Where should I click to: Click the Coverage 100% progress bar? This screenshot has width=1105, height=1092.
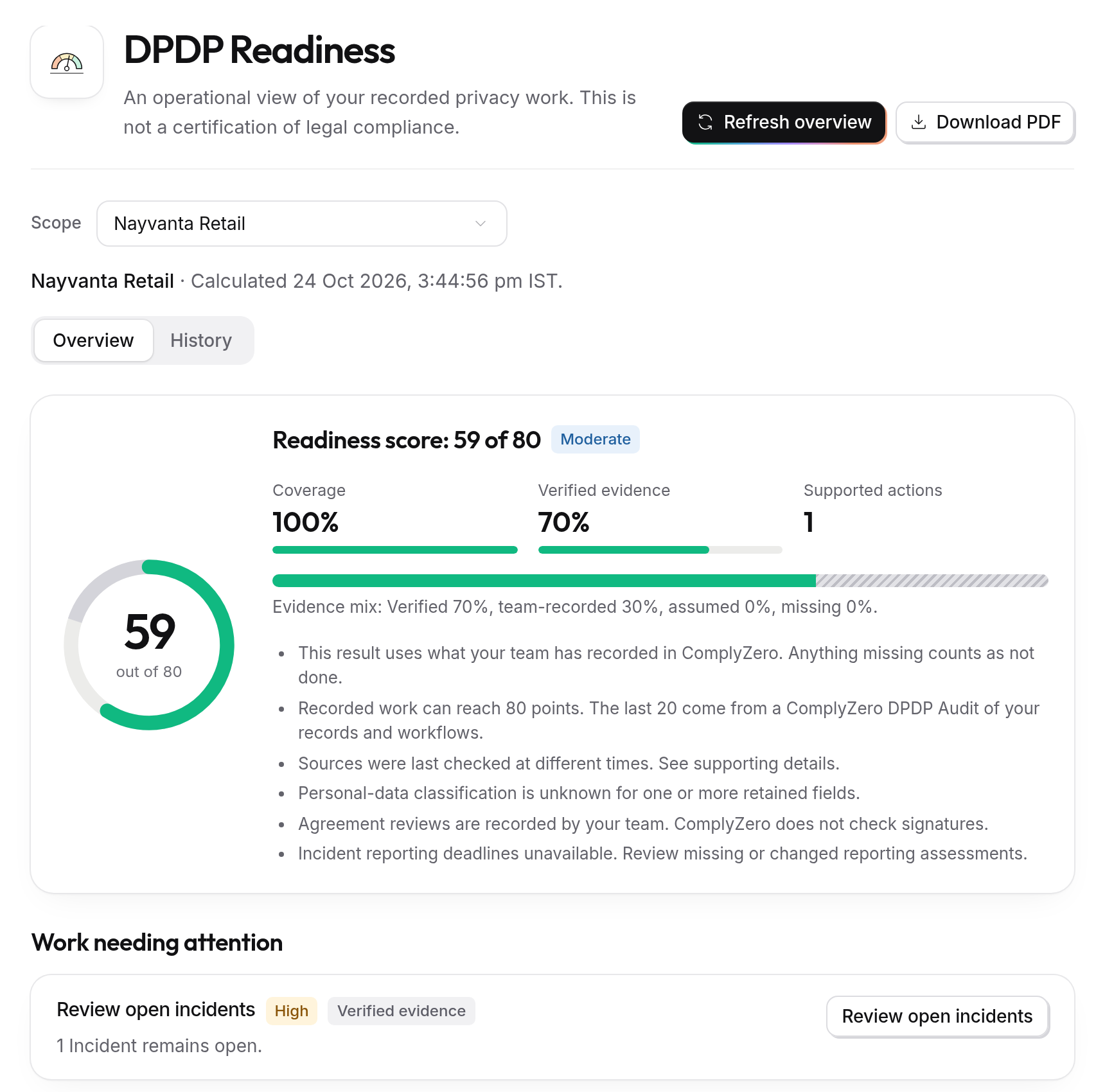[x=395, y=550]
